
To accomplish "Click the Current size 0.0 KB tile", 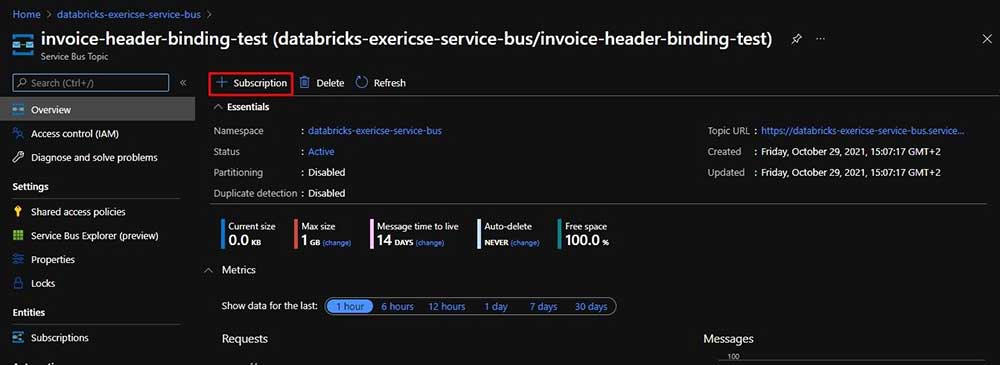I will coord(249,234).
